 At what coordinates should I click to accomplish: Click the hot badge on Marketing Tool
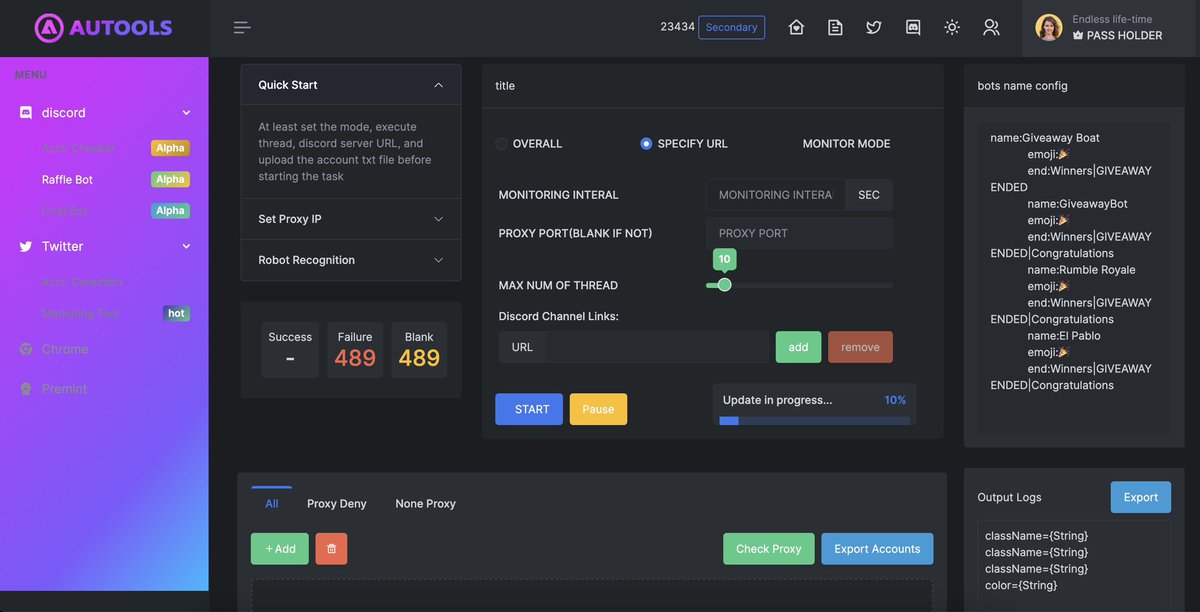(176, 313)
